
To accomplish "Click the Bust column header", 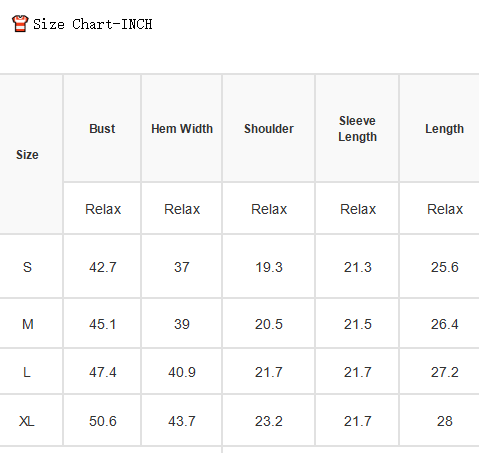I will click(102, 129).
